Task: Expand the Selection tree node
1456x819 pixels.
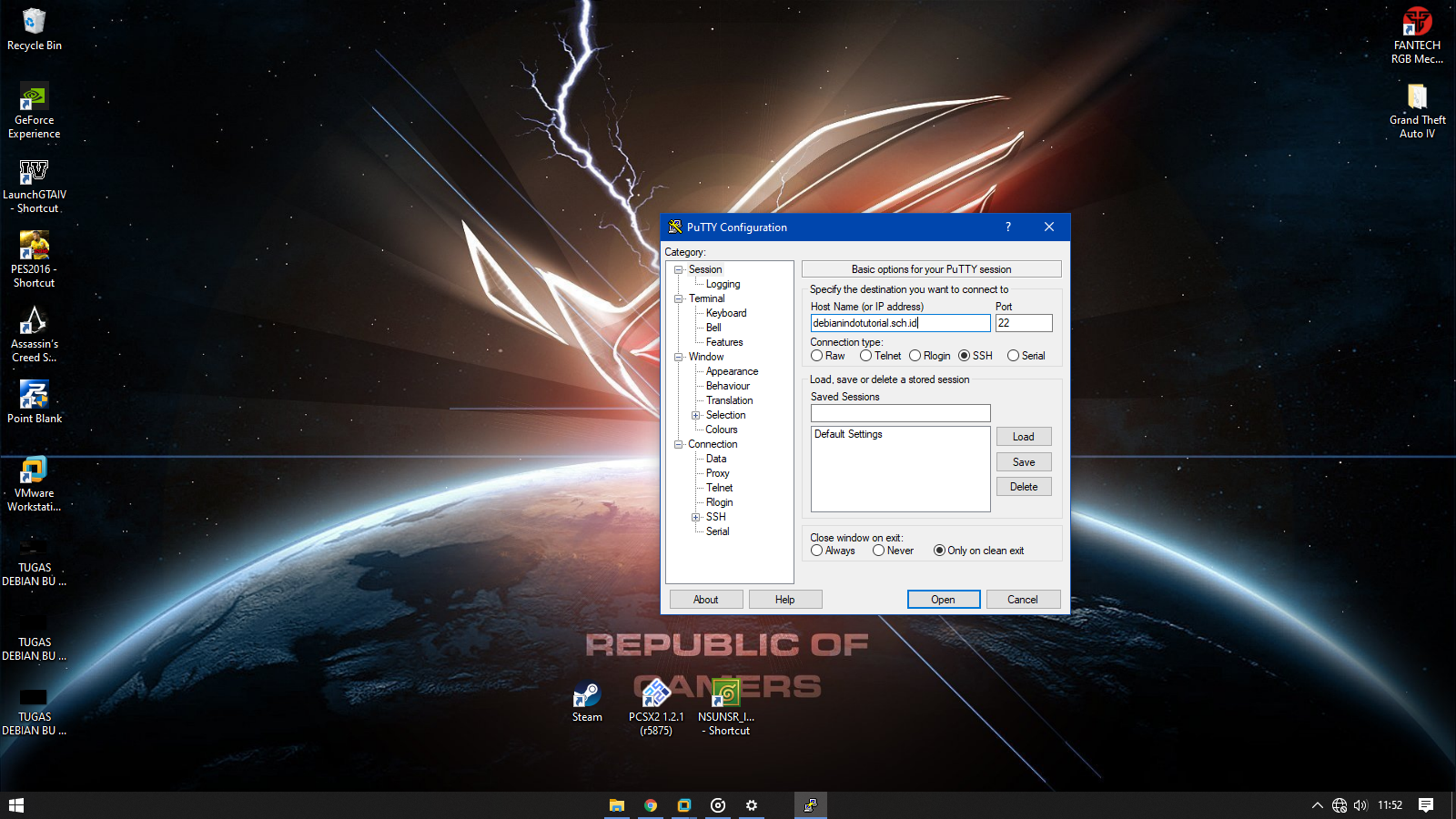Action: click(695, 415)
